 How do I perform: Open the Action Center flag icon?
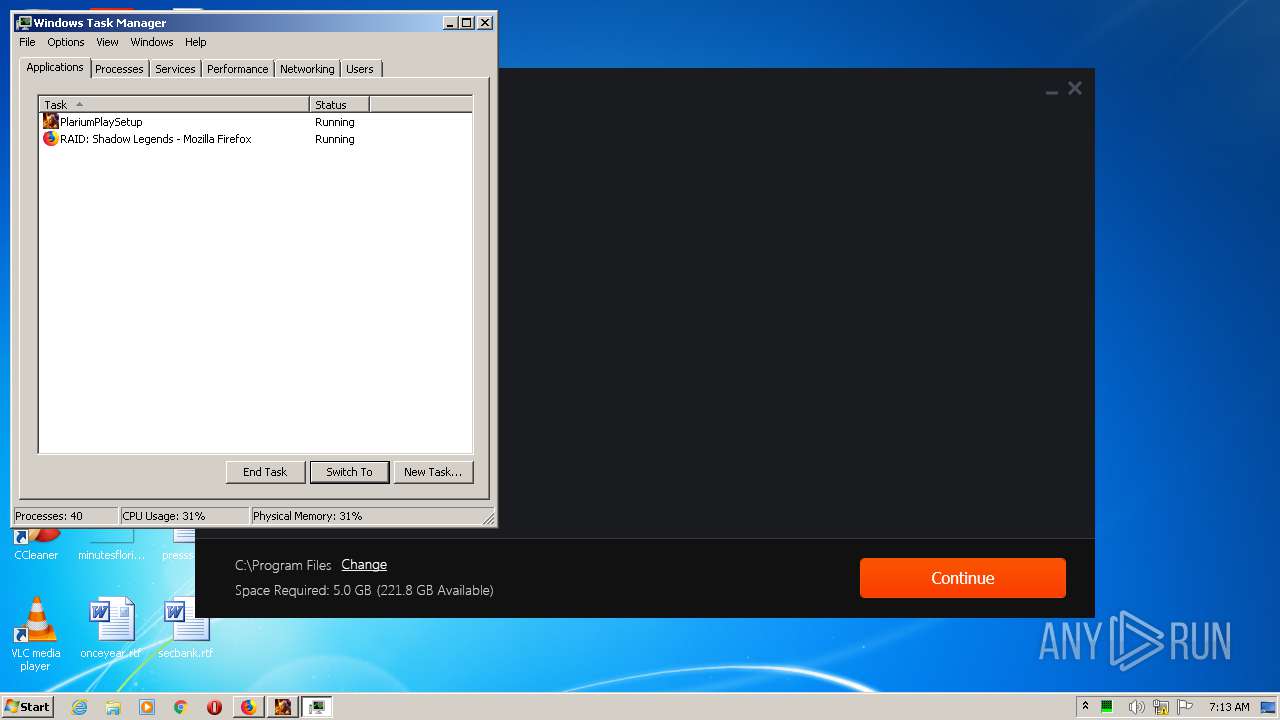click(x=1185, y=707)
